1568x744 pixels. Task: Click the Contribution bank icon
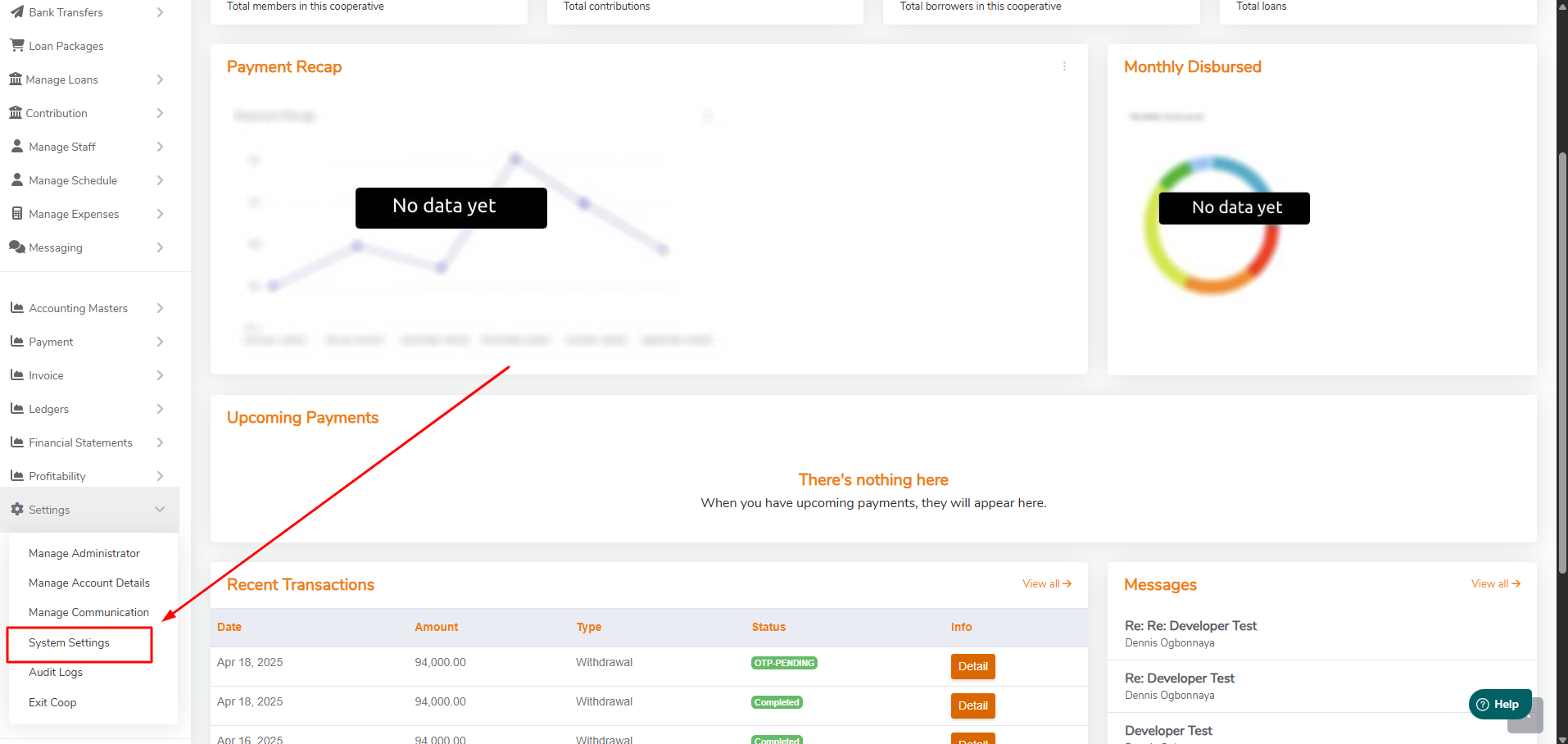coord(16,113)
